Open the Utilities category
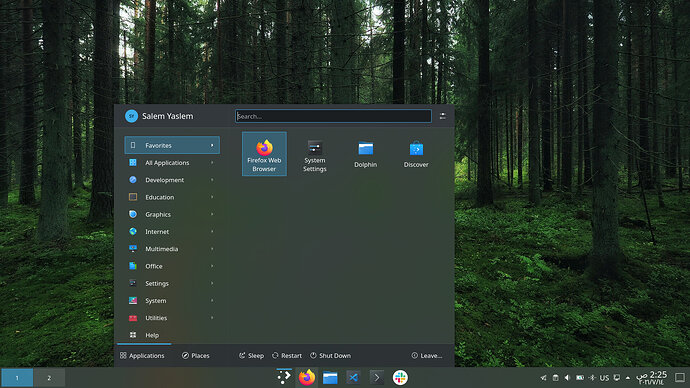690x388 pixels. (172, 318)
